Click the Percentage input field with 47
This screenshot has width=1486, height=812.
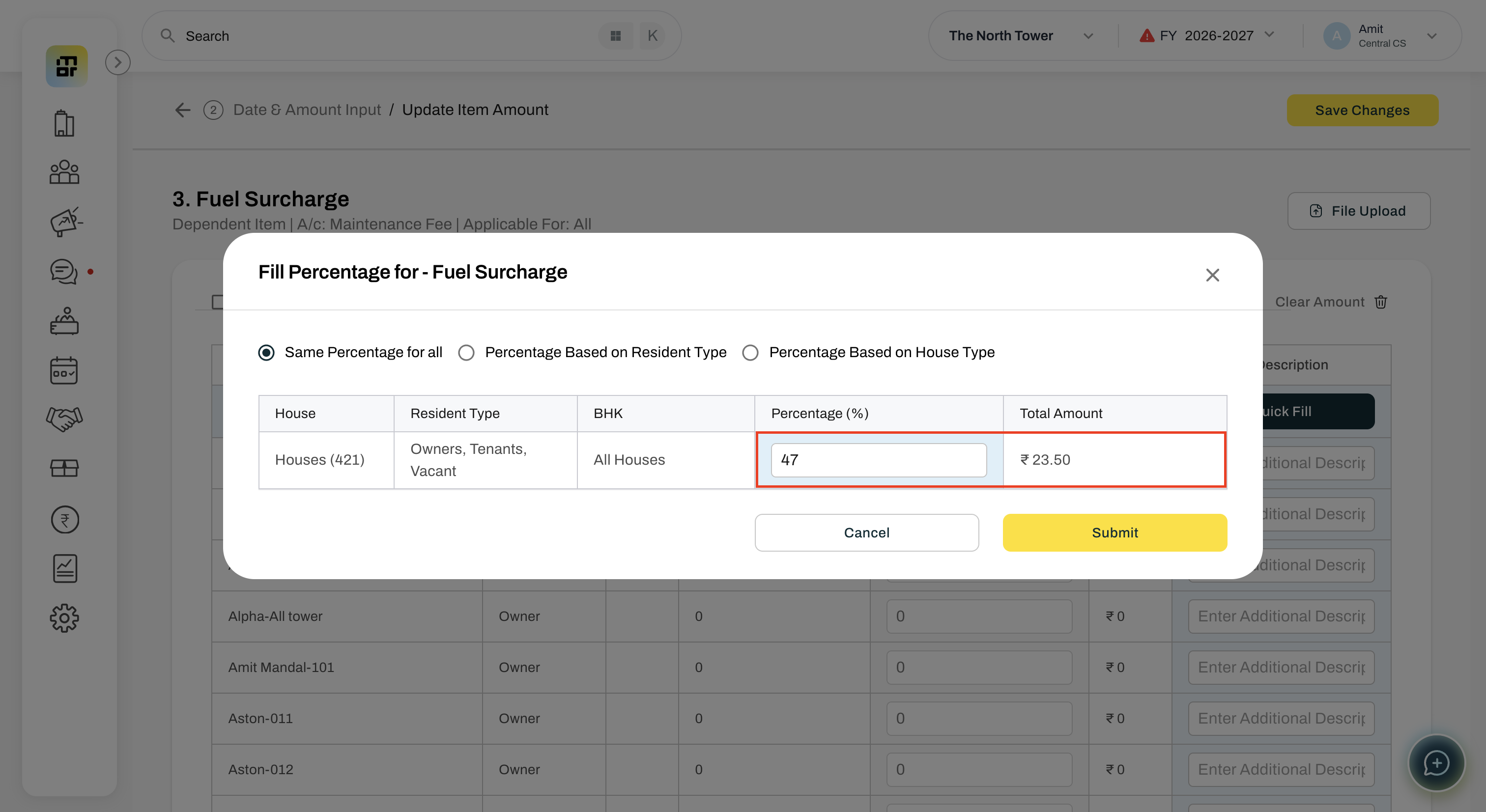(x=879, y=460)
